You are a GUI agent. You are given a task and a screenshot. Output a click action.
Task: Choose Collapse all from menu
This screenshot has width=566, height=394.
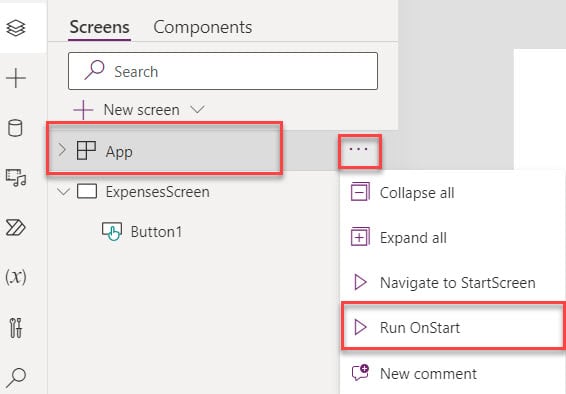(x=453, y=193)
